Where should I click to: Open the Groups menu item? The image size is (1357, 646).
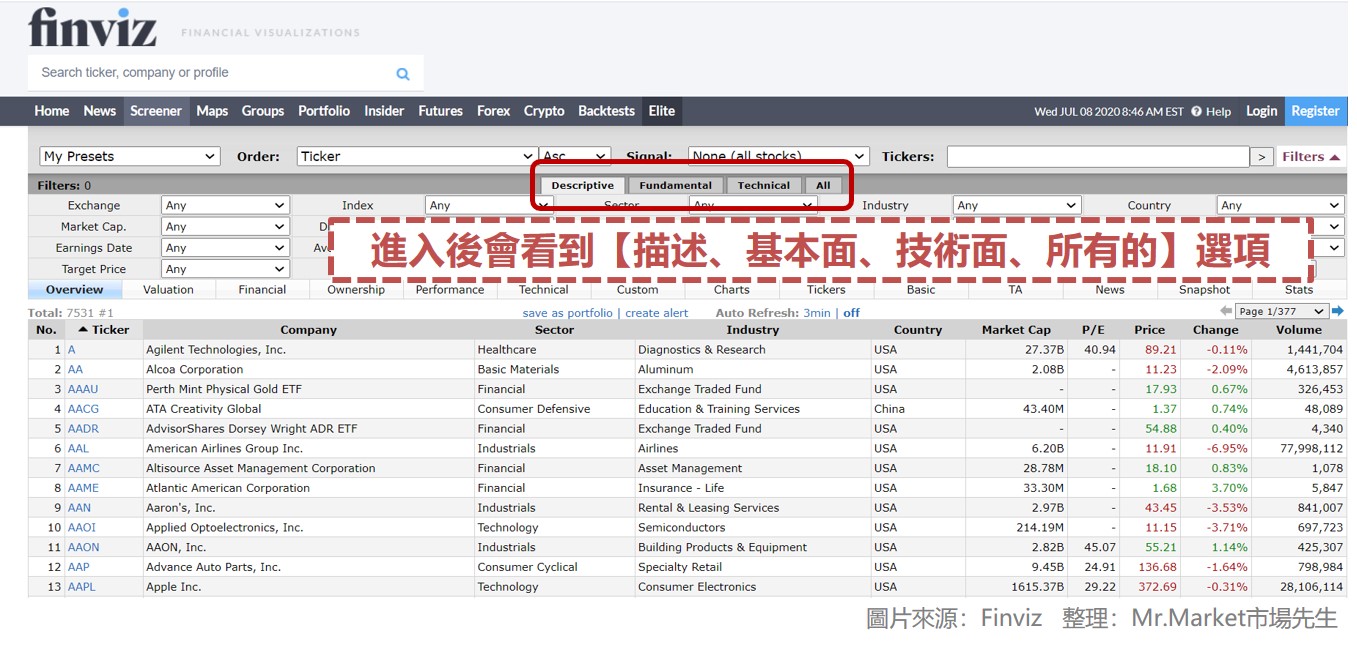tap(263, 111)
